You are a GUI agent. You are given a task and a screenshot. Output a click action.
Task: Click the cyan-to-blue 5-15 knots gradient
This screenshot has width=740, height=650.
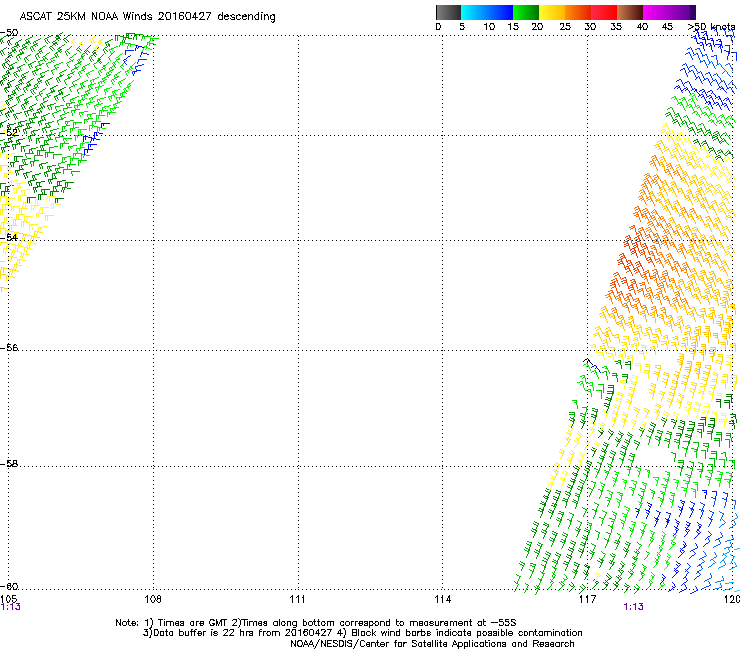click(487, 12)
